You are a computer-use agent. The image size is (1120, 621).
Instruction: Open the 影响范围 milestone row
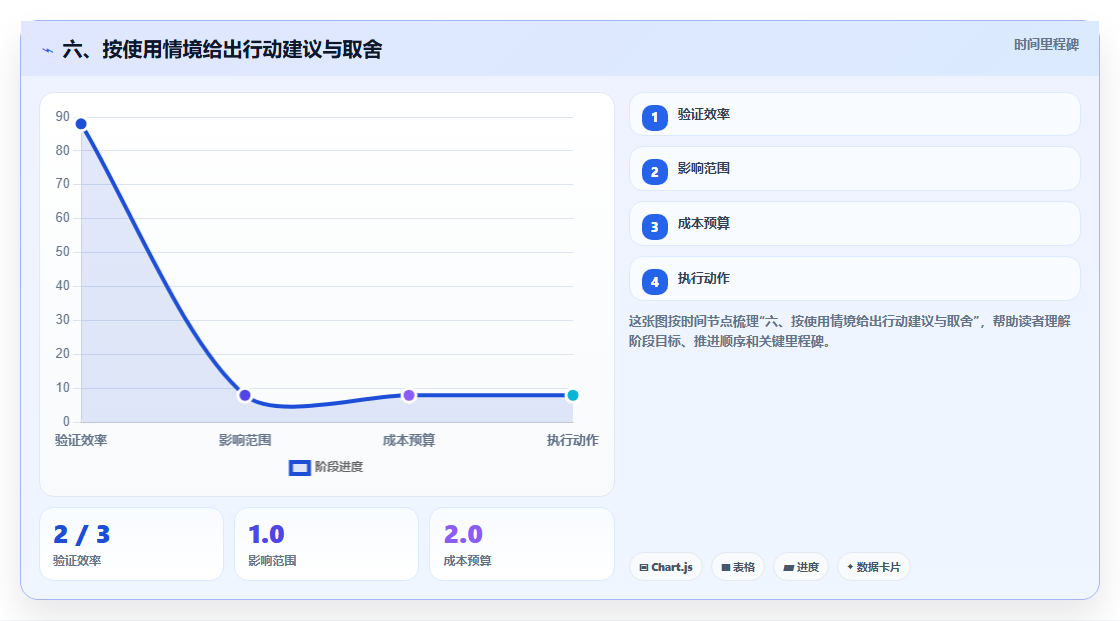point(854,169)
